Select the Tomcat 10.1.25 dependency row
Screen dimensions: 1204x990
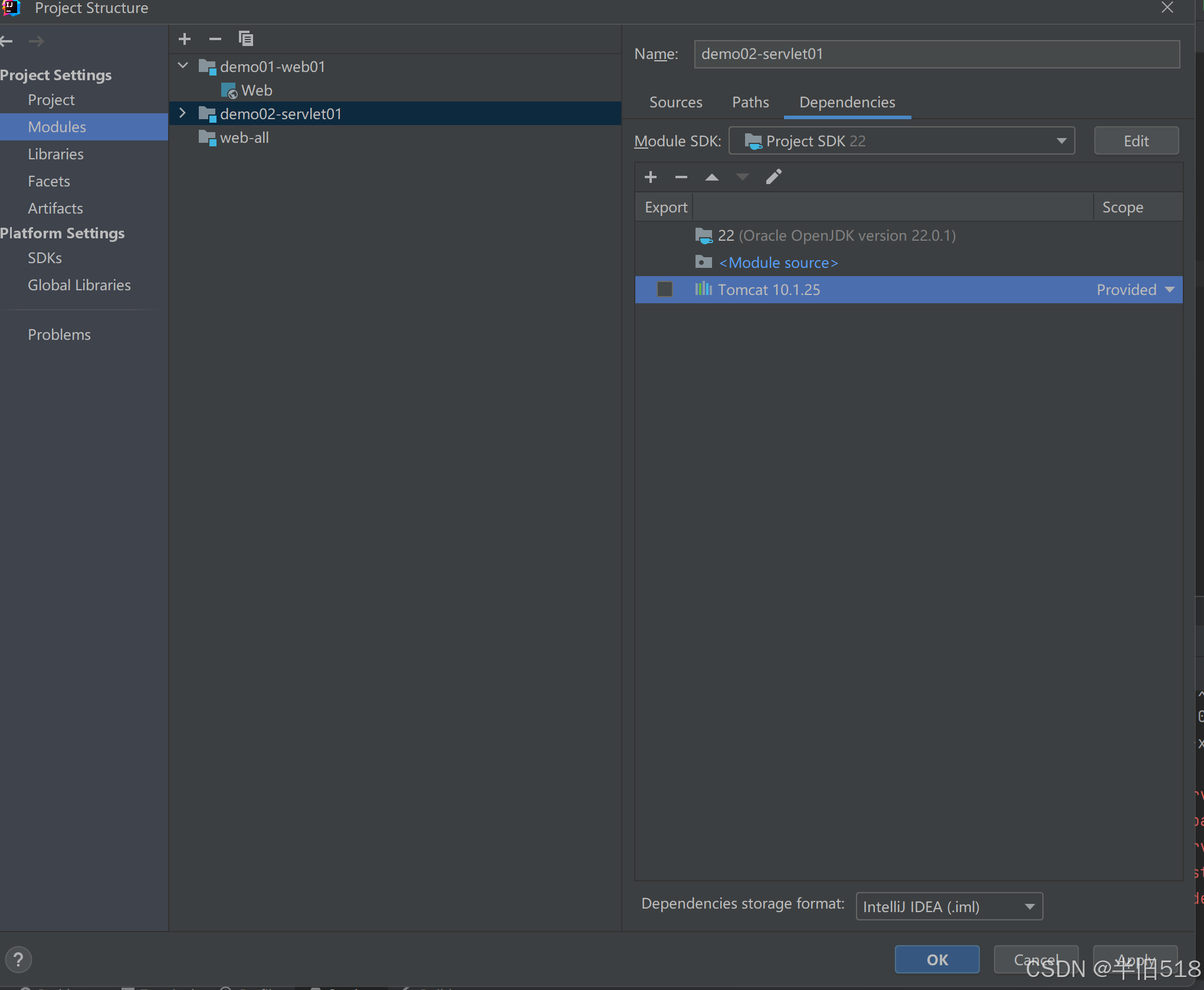point(909,290)
